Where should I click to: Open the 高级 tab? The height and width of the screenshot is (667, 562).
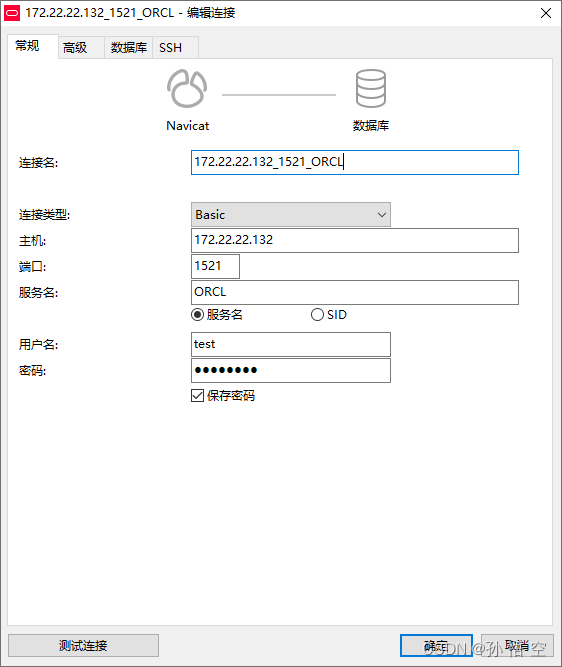click(81, 47)
